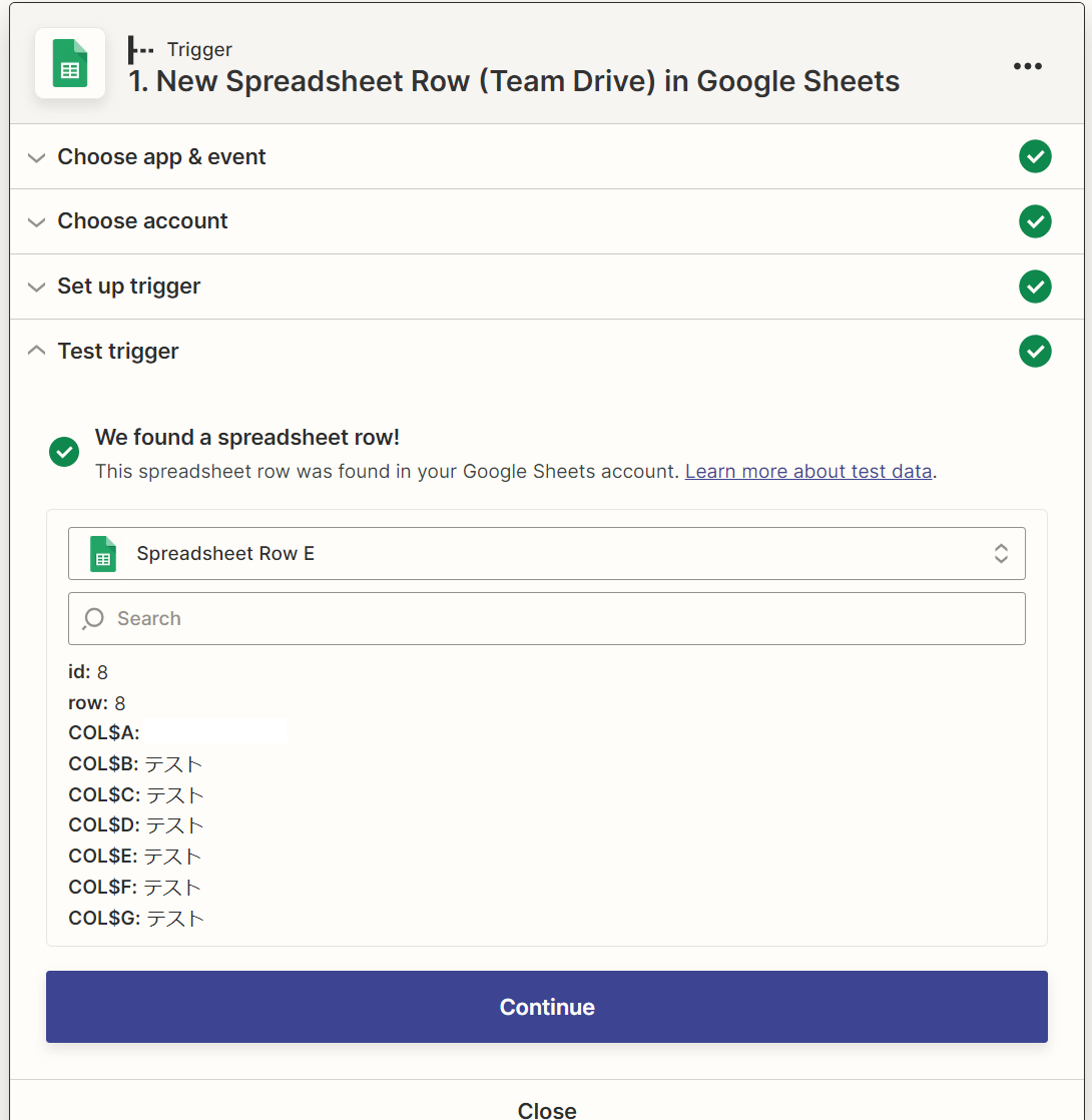1092x1120 pixels.
Task: Click success checkmark next to We found a spreadsheet row
Action: pos(64,452)
